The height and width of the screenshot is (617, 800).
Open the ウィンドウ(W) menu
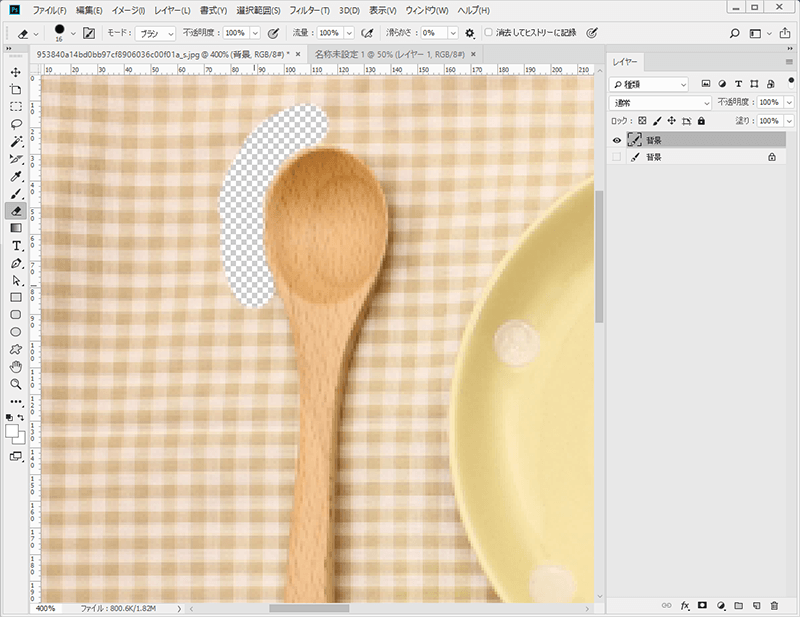pyautogui.click(x=427, y=10)
